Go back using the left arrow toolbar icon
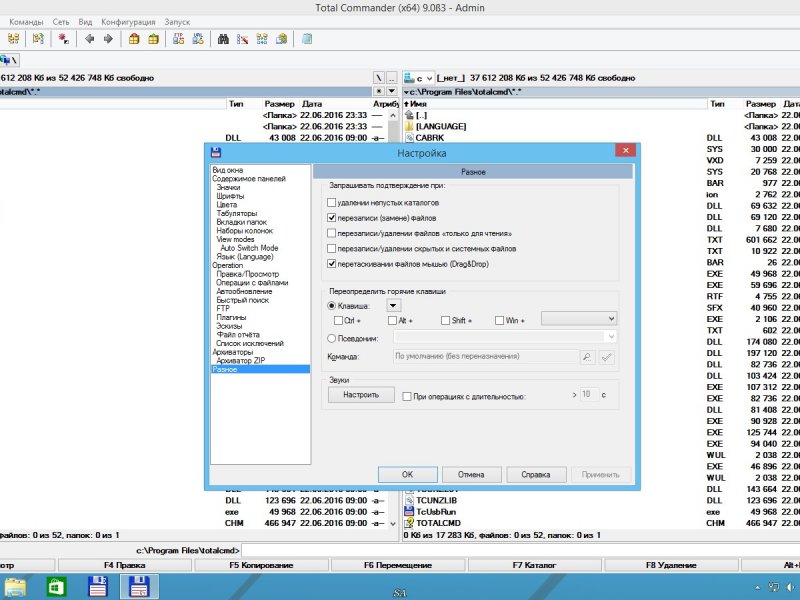 [89, 39]
